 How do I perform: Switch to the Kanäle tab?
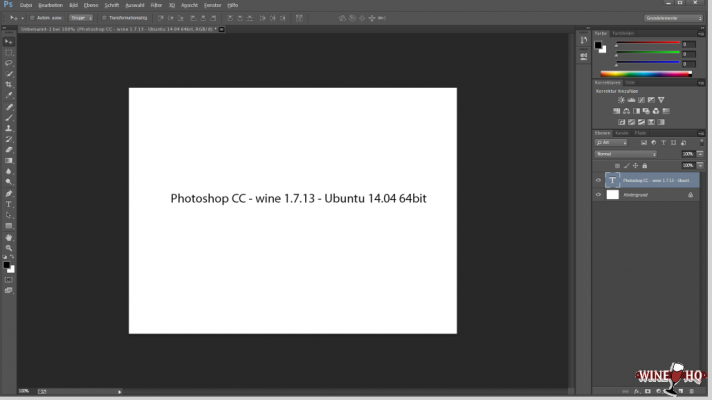coord(622,133)
